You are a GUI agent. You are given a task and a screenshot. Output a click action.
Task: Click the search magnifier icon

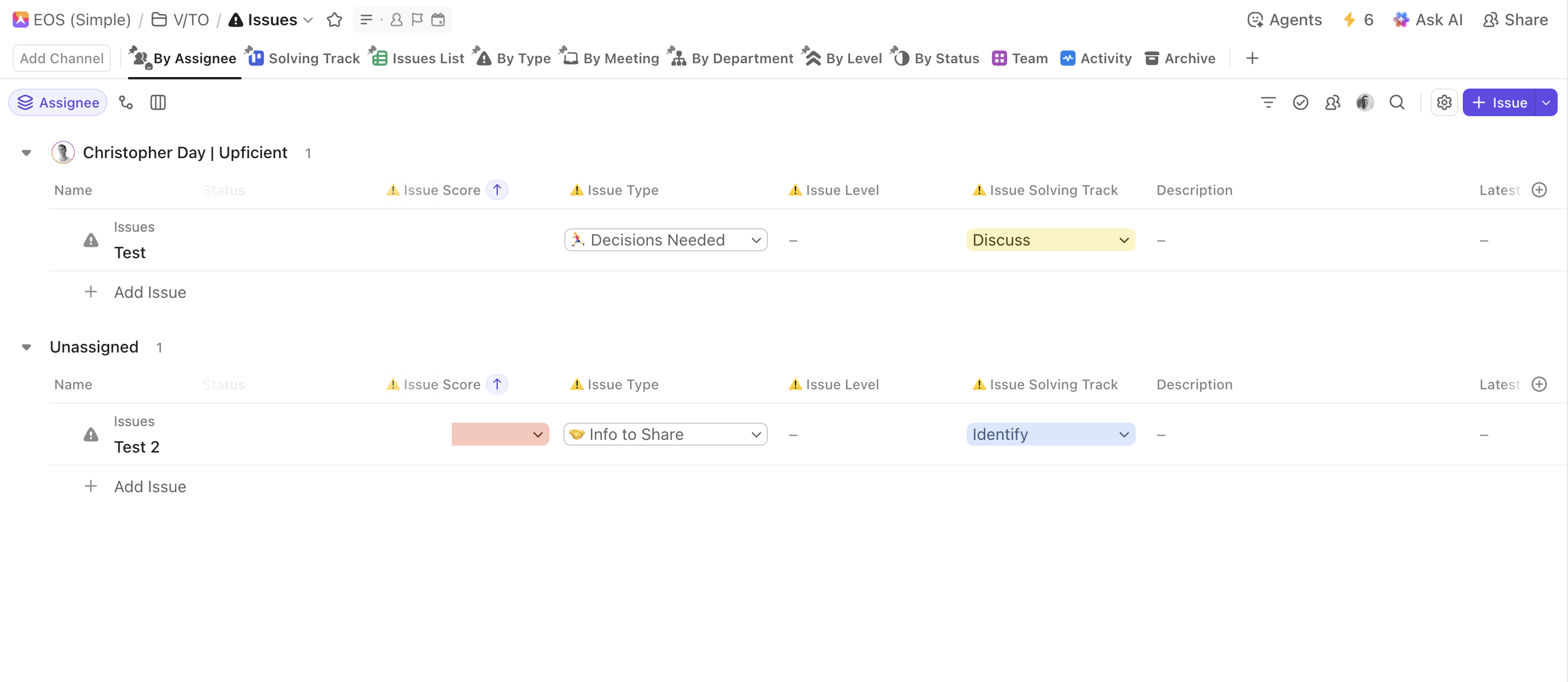pyautogui.click(x=1397, y=102)
